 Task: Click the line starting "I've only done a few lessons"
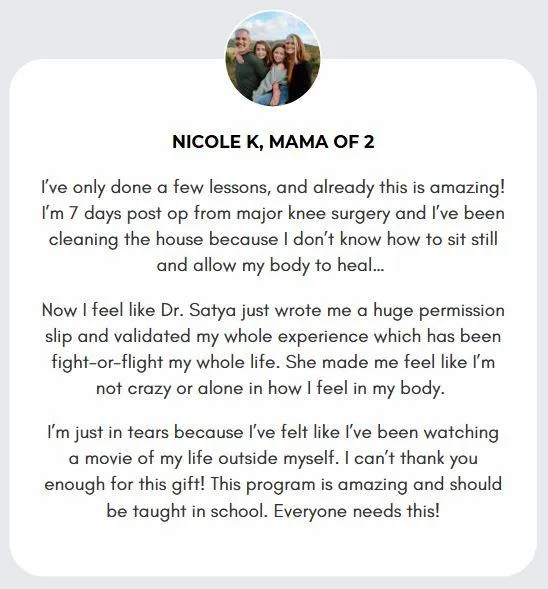click(273, 188)
